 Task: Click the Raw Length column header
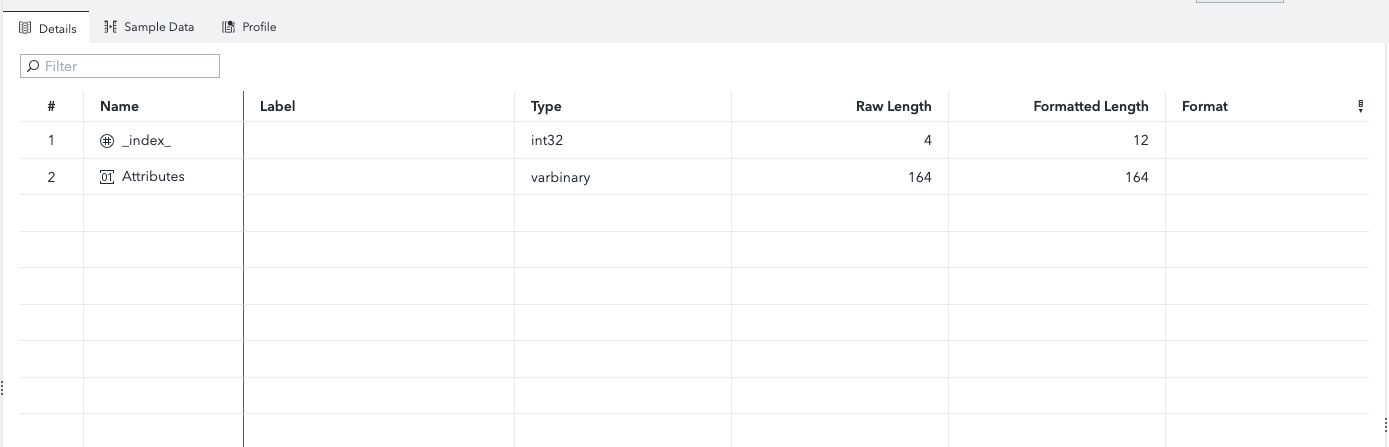point(893,106)
